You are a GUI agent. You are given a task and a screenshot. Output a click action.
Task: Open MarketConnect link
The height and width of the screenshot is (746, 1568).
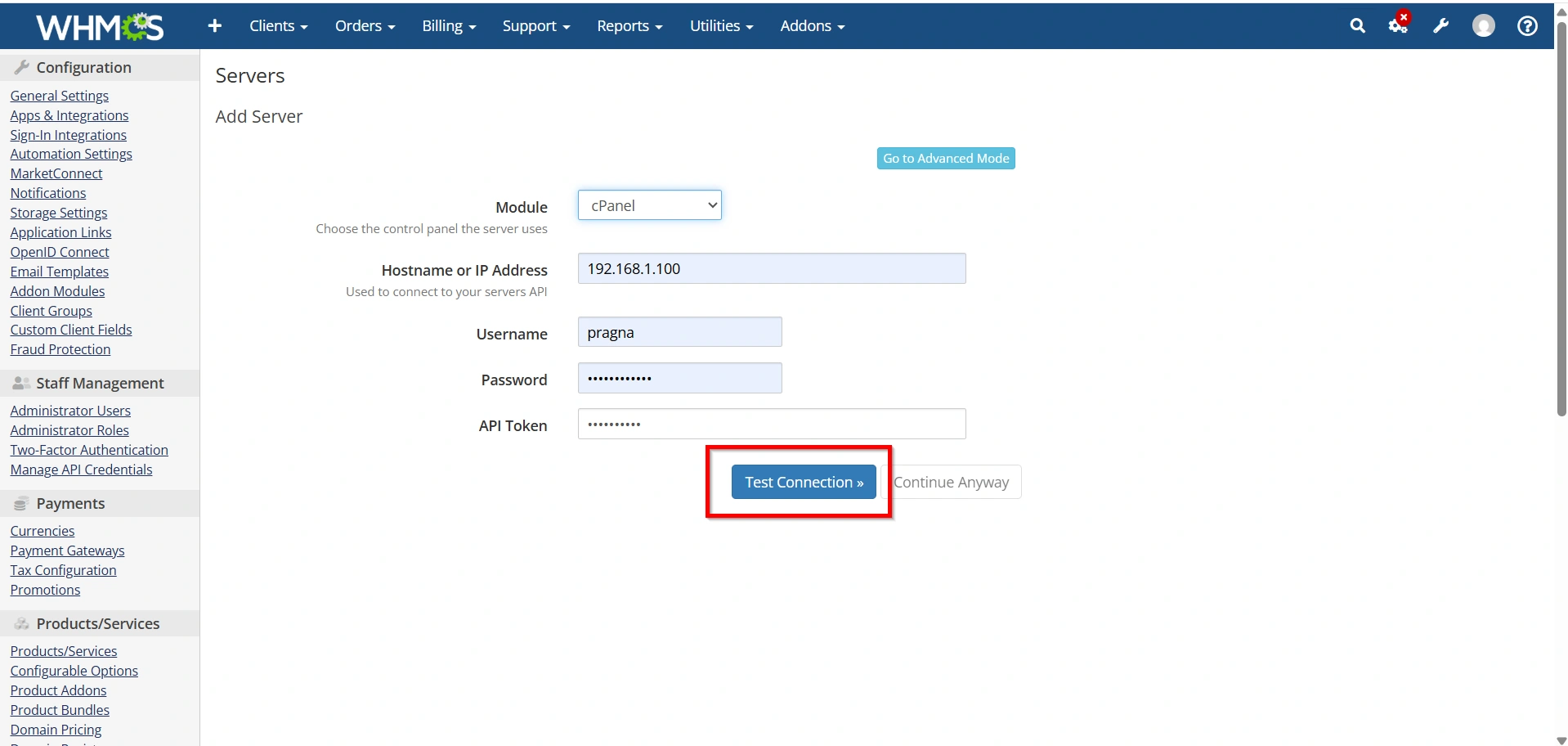[56, 174]
